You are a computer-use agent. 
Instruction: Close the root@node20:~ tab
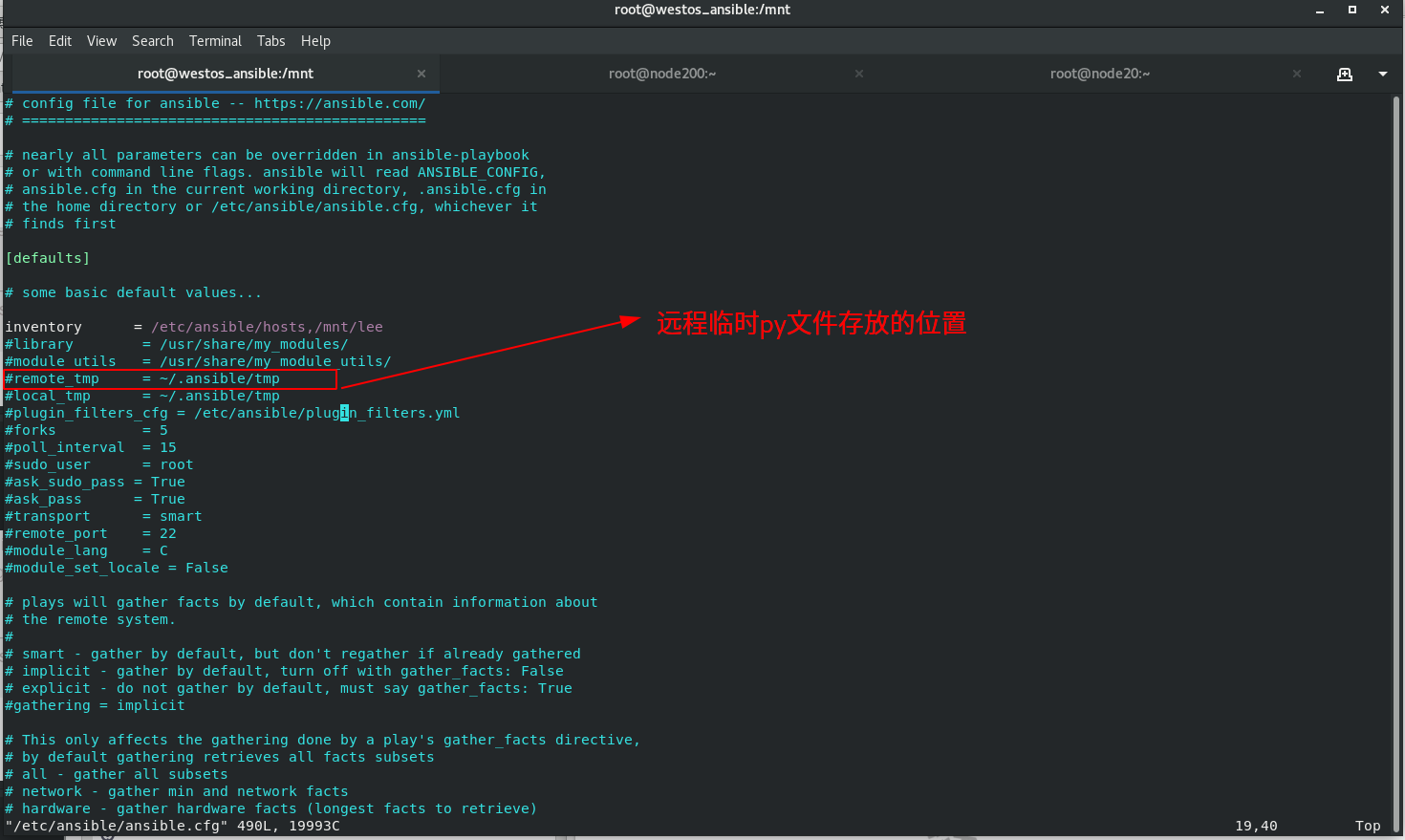click(x=1297, y=74)
